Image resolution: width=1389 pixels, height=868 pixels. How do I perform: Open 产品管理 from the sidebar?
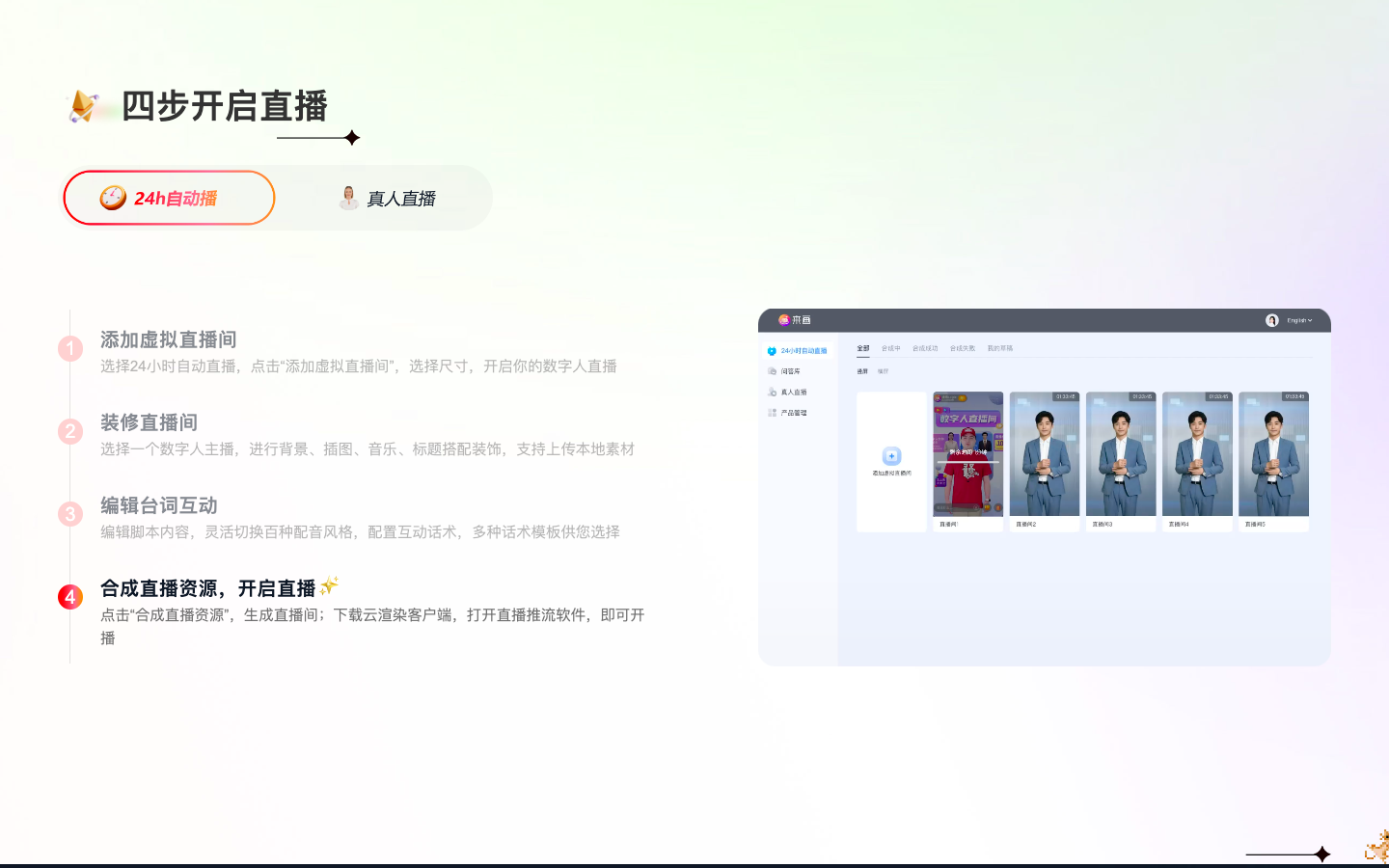pyautogui.click(x=793, y=412)
